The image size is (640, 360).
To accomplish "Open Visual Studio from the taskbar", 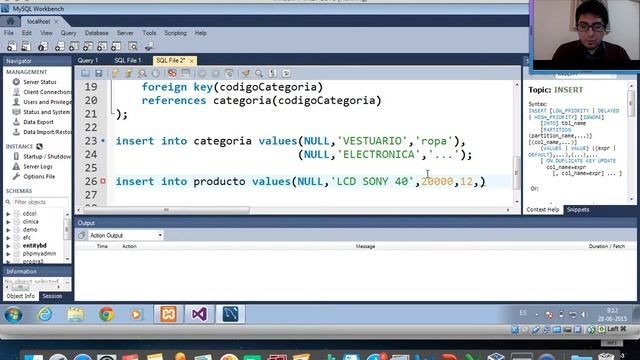I will [199, 314].
